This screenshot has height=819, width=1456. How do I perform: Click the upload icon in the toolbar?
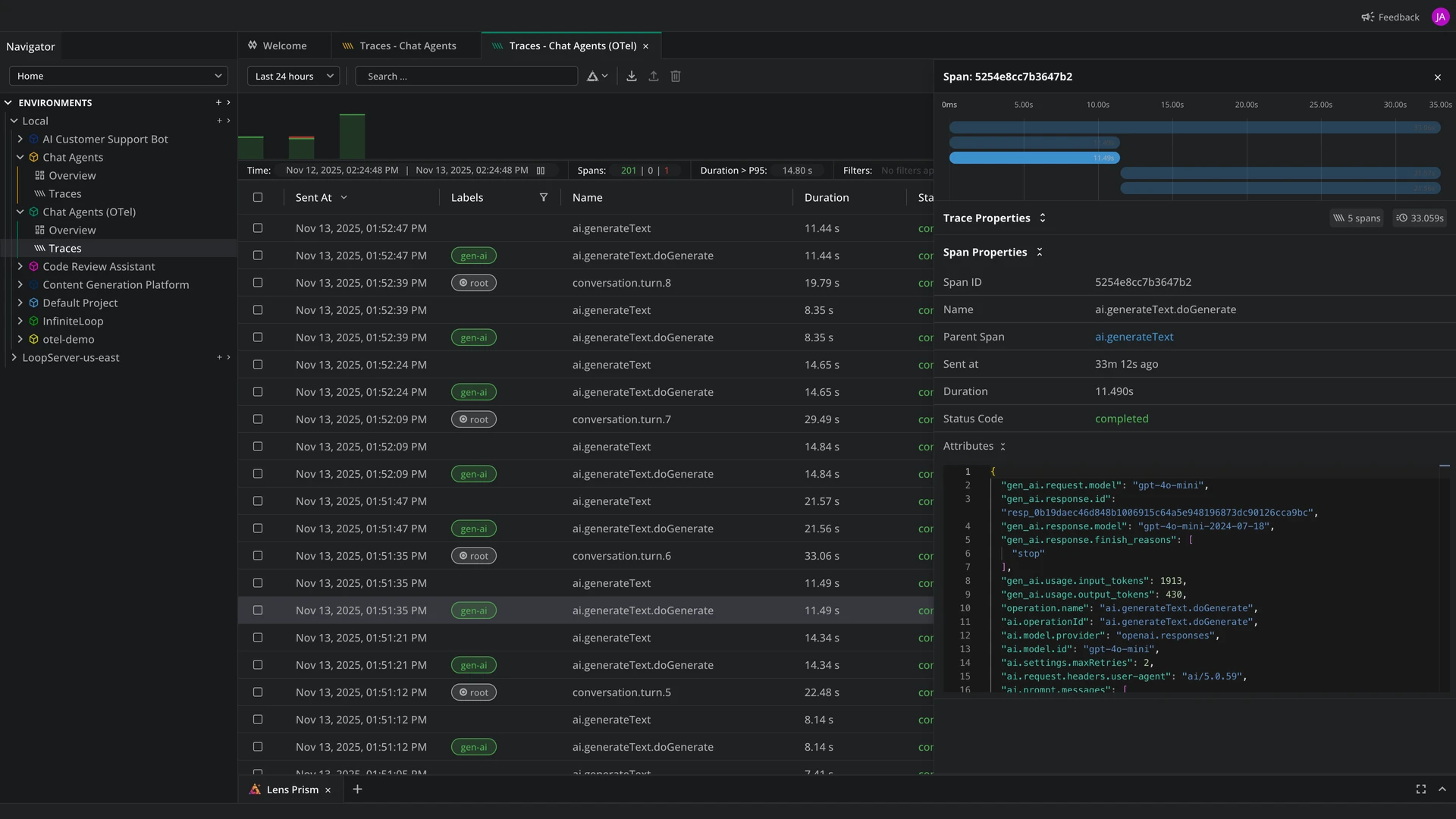[653, 76]
